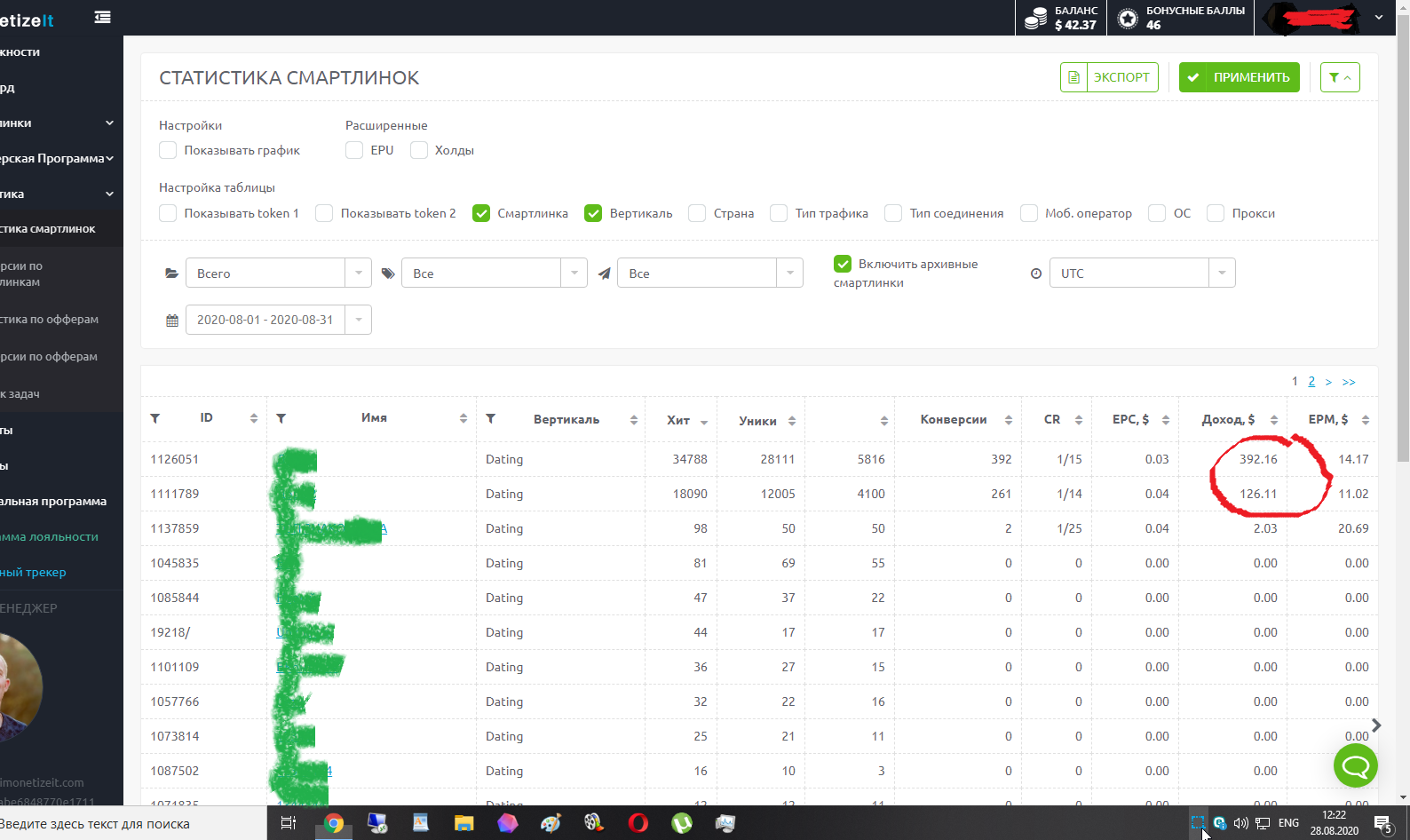This screenshot has width=1410, height=840.
Task: Enable the Страна checkbox
Action: tap(697, 213)
